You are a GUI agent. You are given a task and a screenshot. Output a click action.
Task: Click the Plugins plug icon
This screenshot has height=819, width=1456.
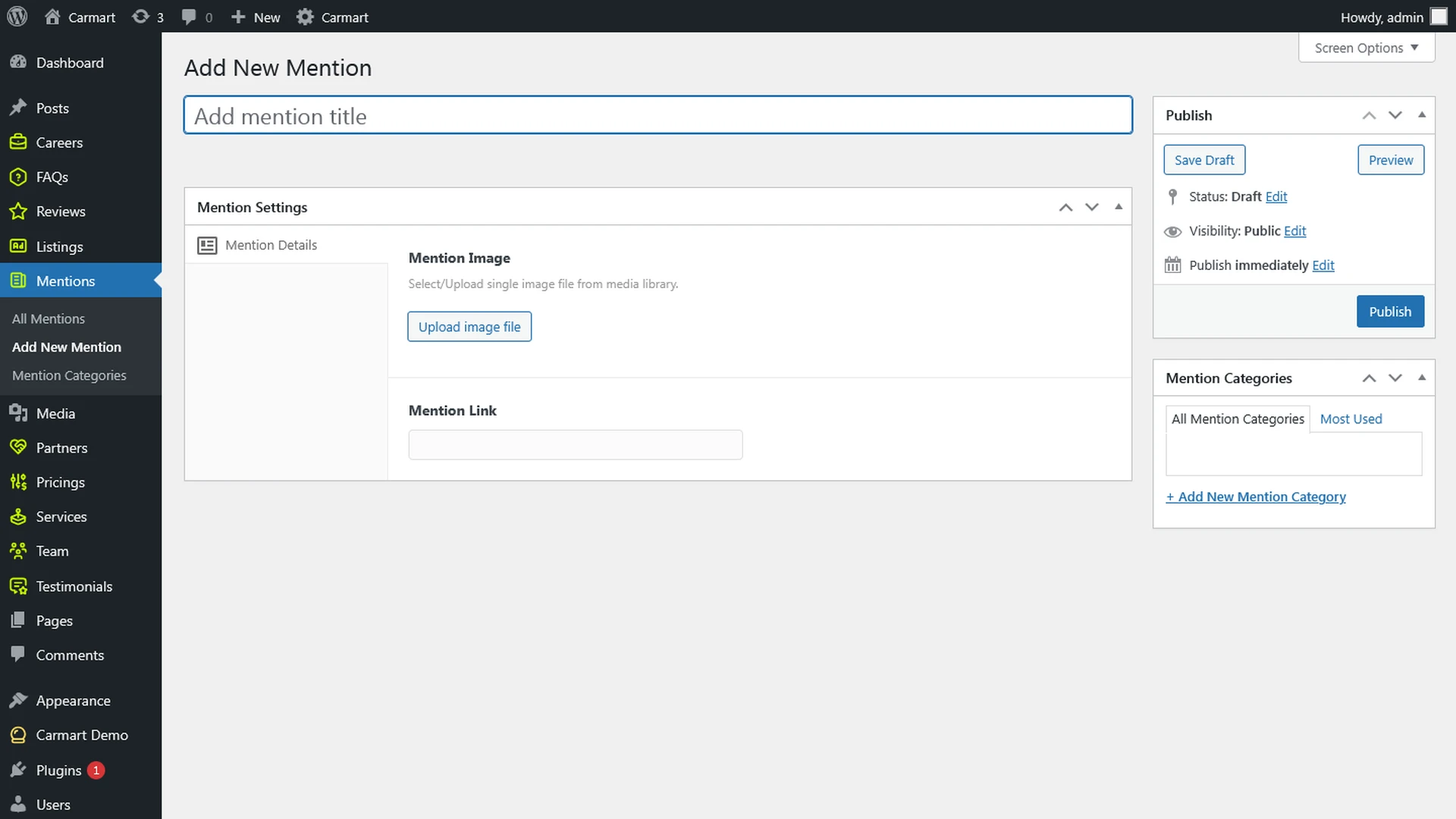pos(18,770)
